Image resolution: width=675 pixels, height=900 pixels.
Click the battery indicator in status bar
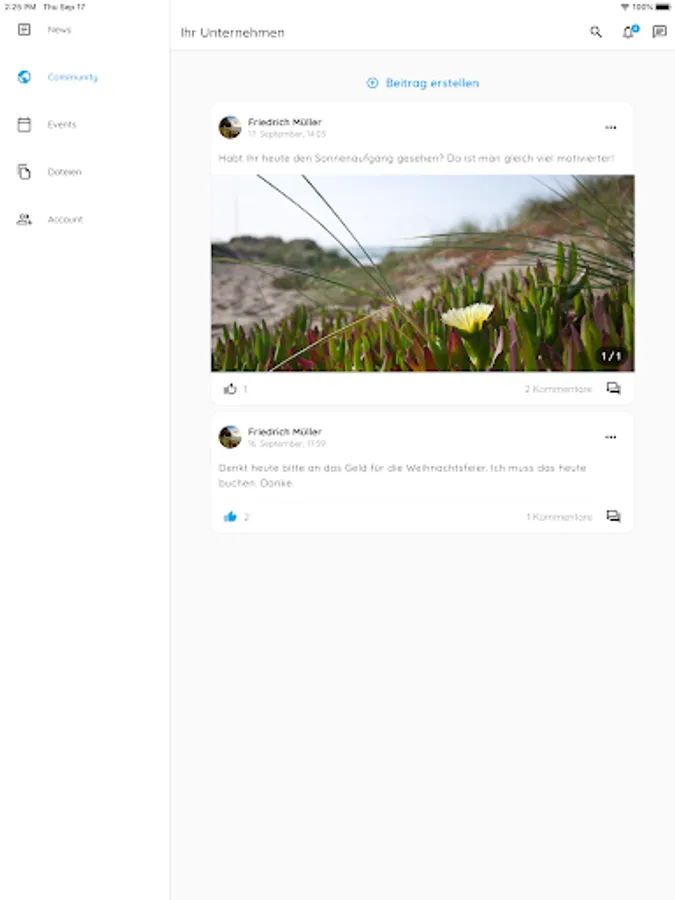point(662,7)
